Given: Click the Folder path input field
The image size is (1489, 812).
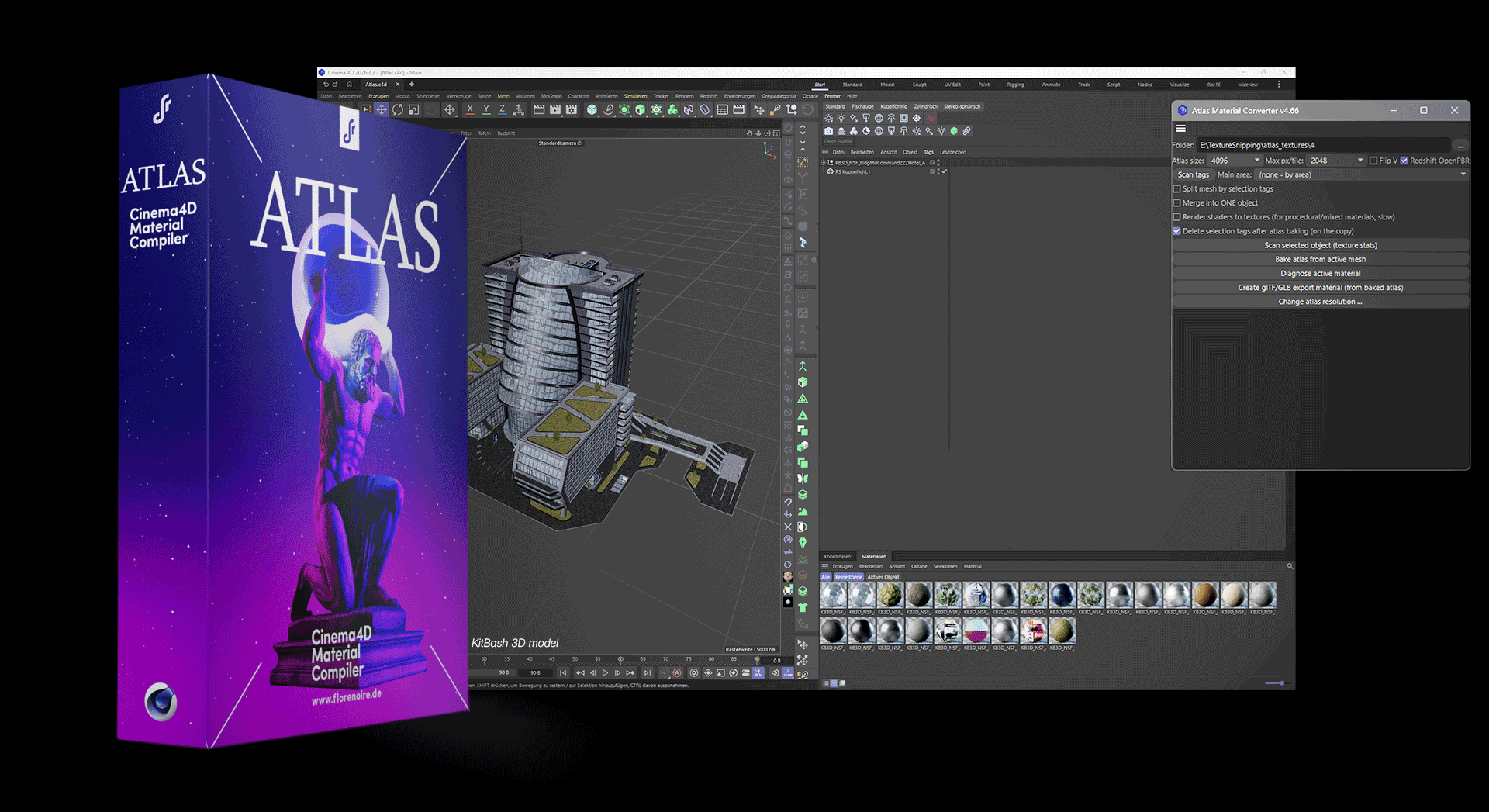Looking at the screenshot, I should pos(1323,145).
